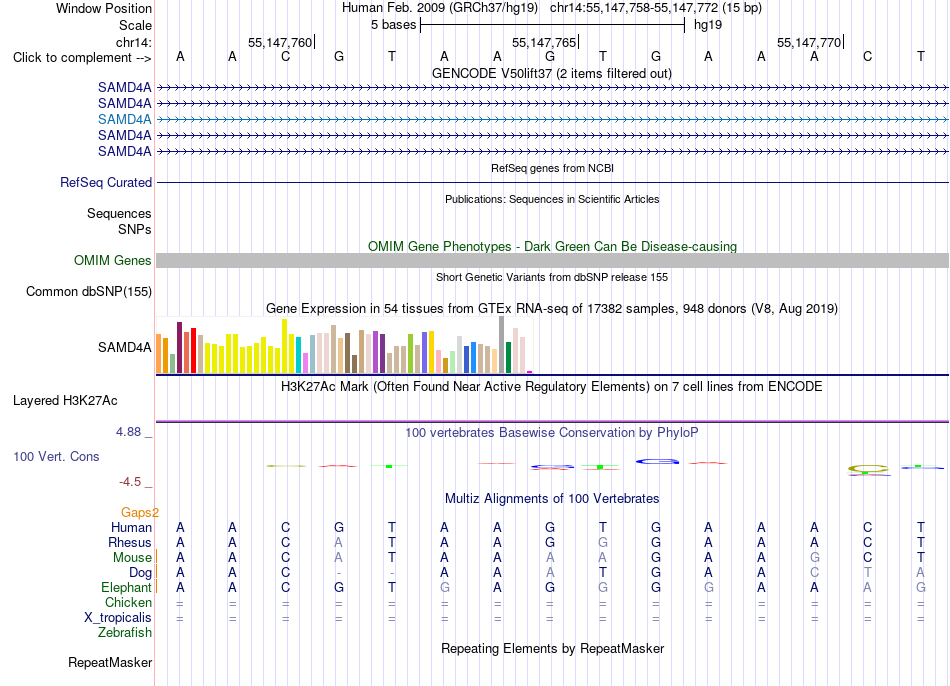Screen dimensions: 950x686
Task: Click the 100 Vert. Cons track label
Action: click(56, 456)
